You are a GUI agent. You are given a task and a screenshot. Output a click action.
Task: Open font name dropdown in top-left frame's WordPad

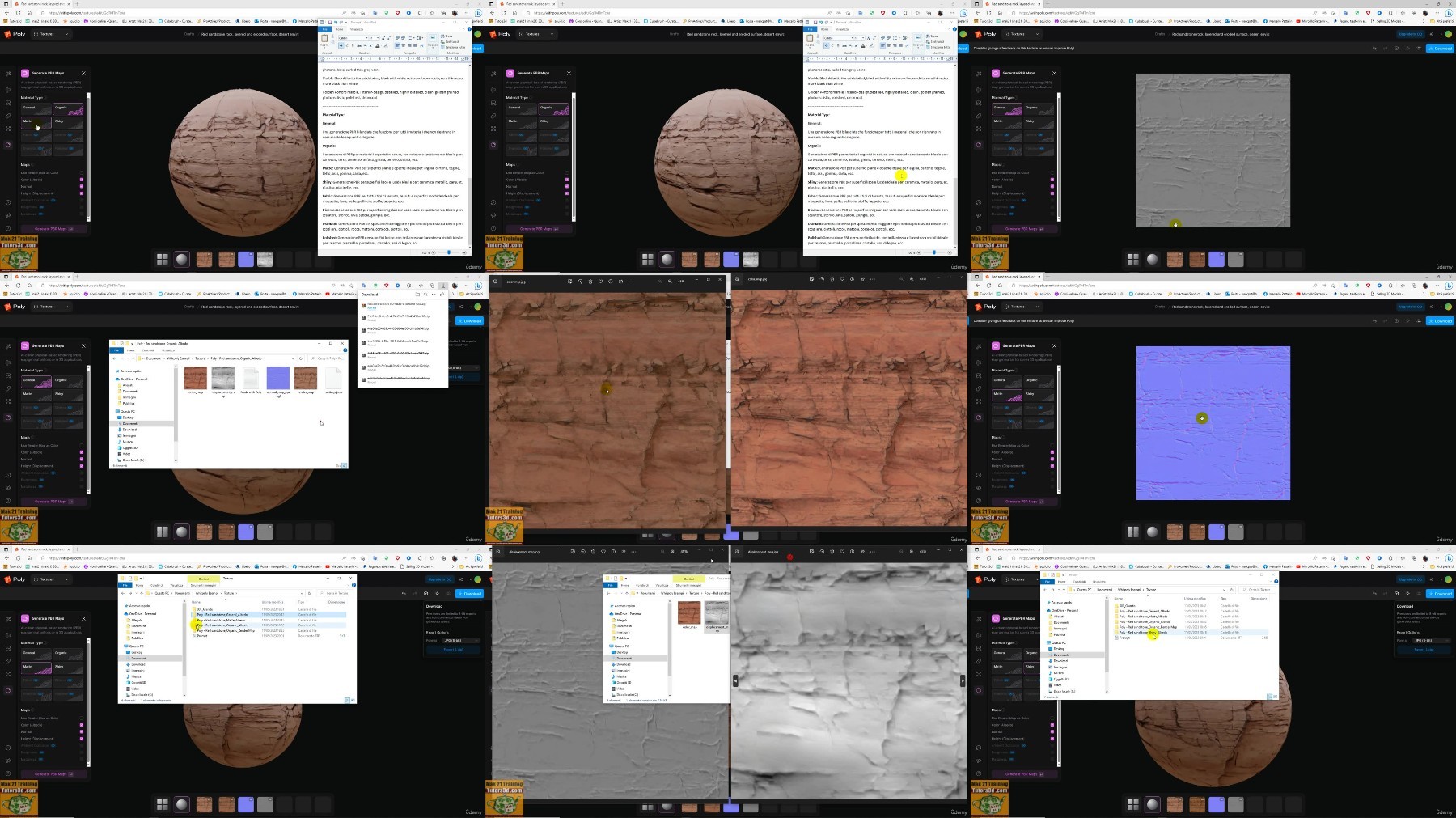tap(366, 38)
